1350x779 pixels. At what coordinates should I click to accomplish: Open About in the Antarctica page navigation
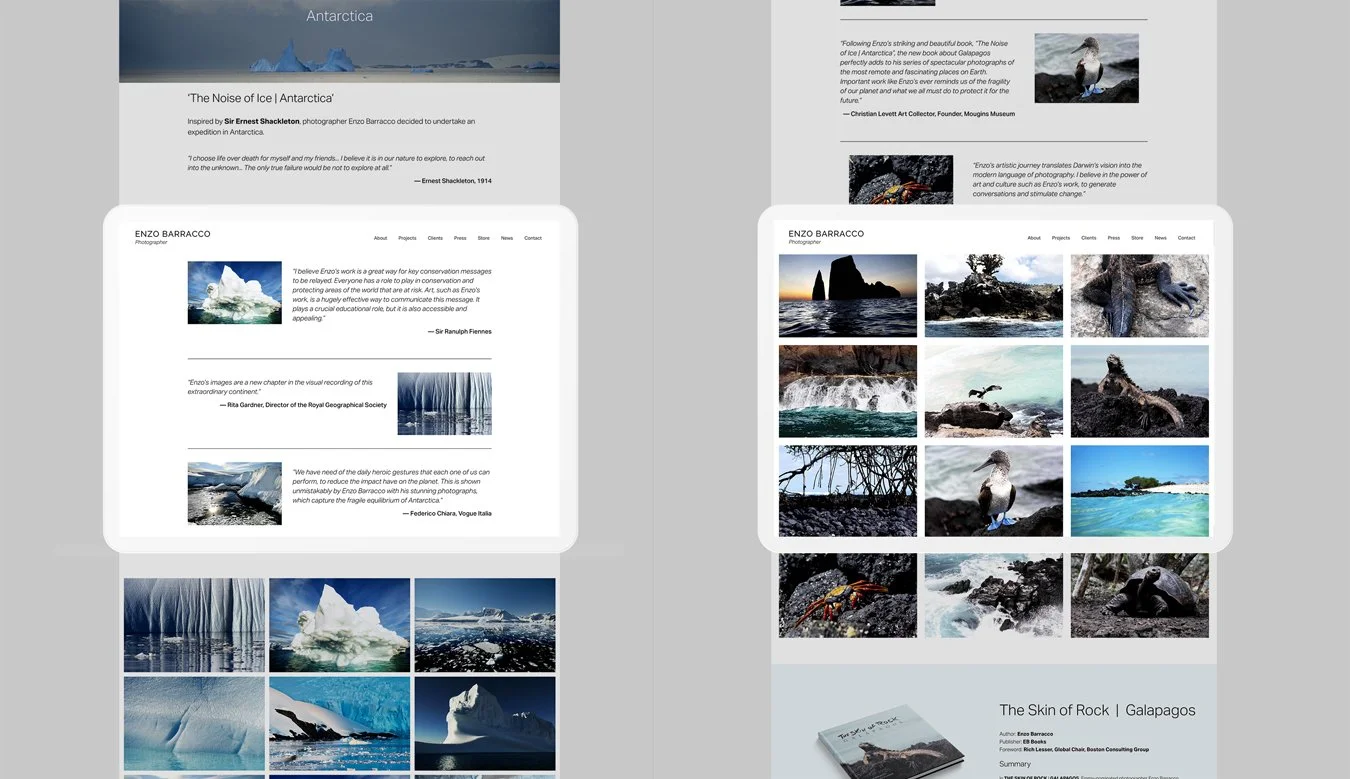pyautogui.click(x=380, y=238)
